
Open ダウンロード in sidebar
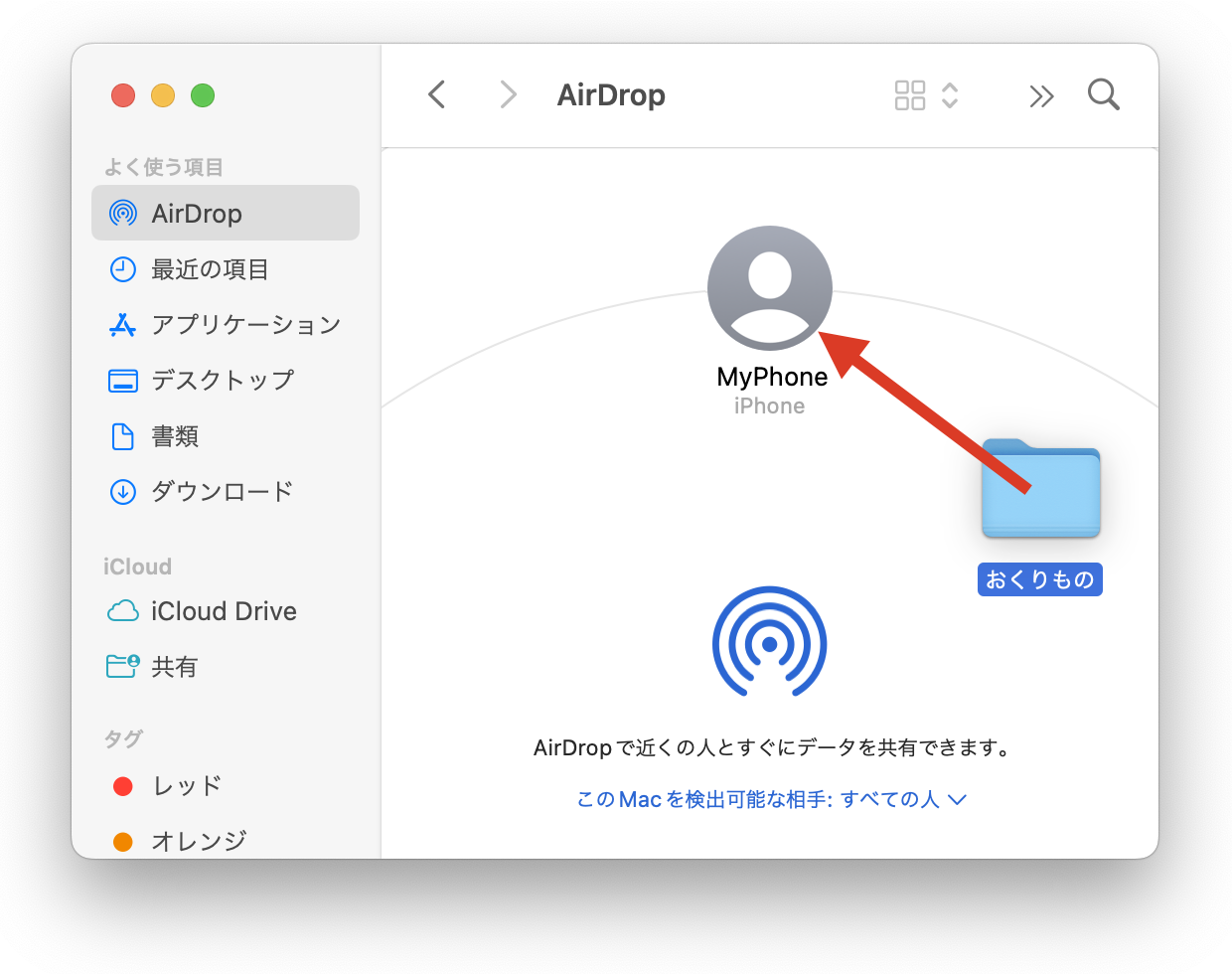[223, 492]
